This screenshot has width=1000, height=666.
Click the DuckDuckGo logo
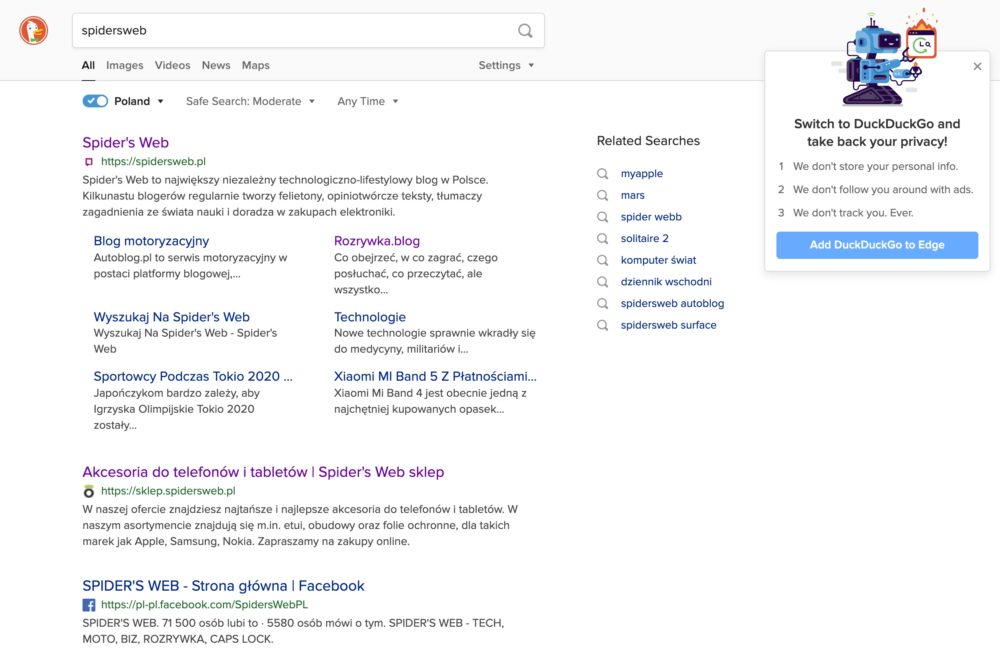(33, 31)
